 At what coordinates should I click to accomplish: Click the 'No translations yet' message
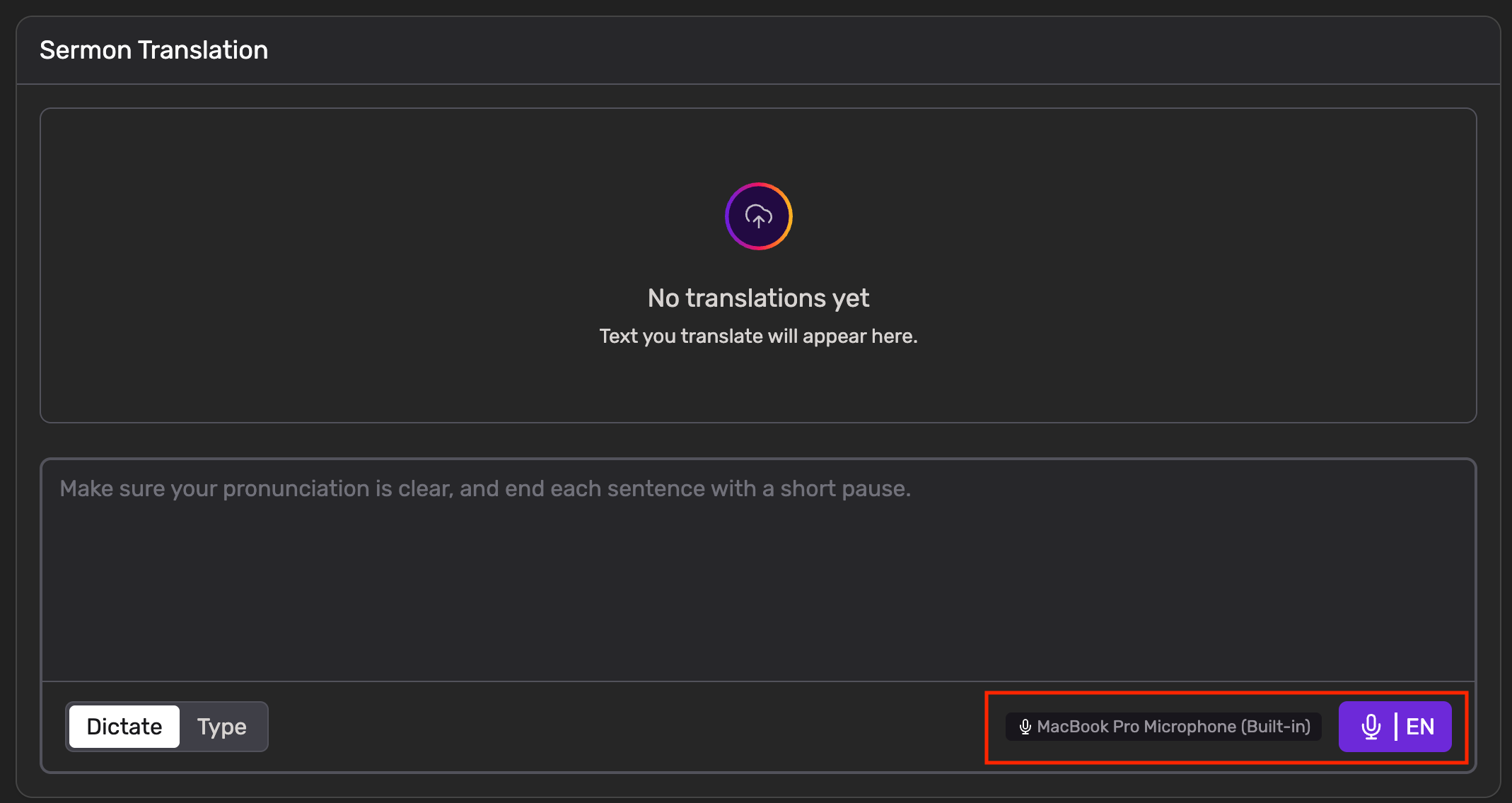tap(758, 298)
